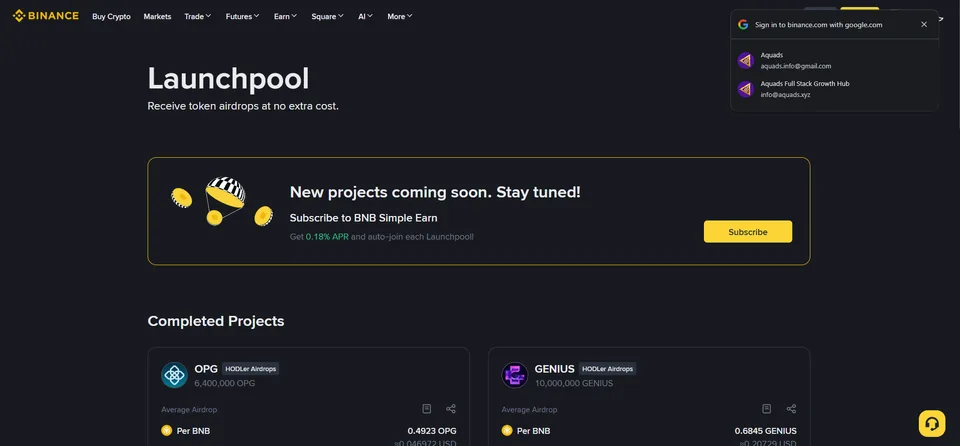The height and width of the screenshot is (446, 960).
Task: Click the GENIUS token logo
Action: [514, 375]
